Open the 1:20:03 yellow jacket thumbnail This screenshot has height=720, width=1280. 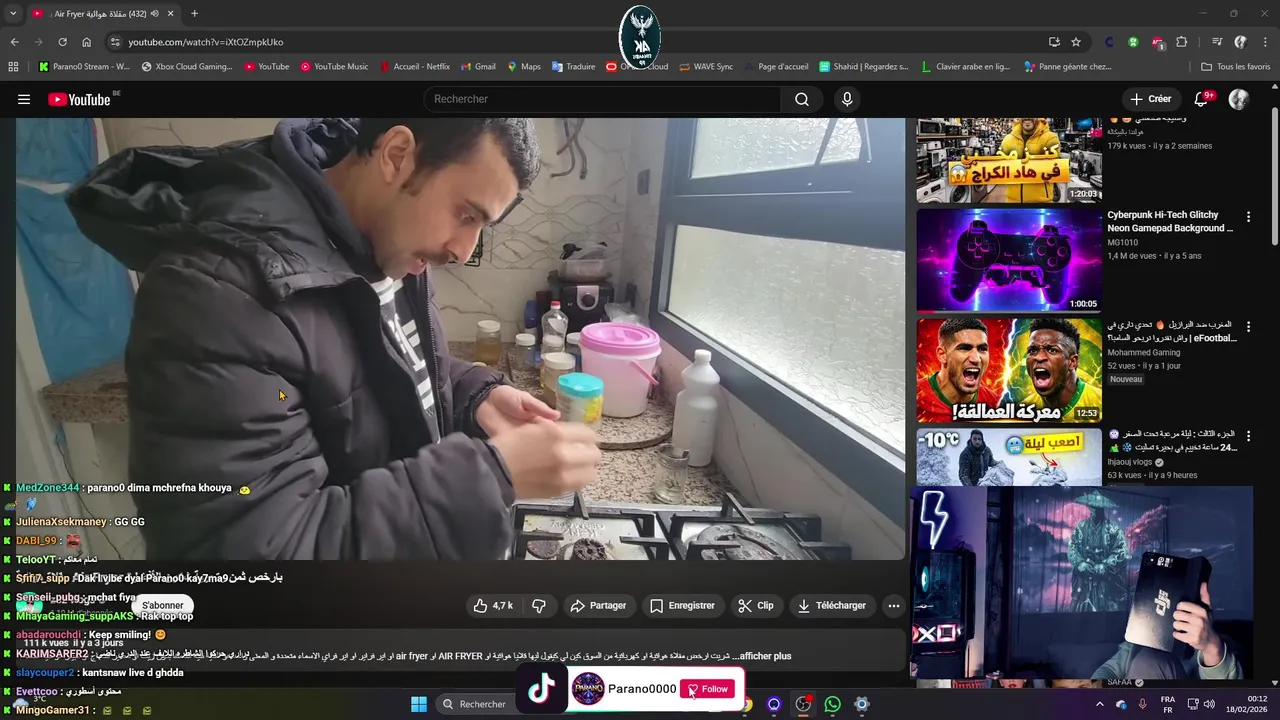pyautogui.click(x=1009, y=160)
